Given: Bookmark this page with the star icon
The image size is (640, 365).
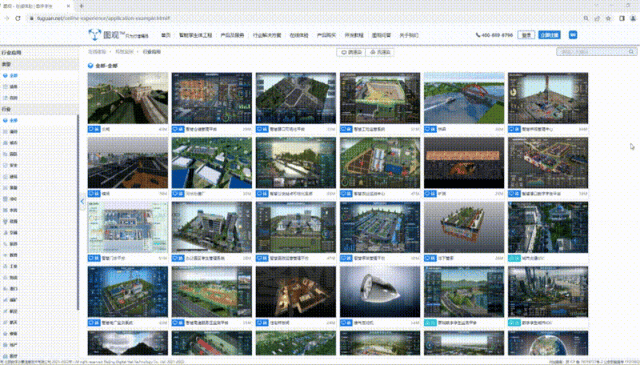Looking at the screenshot, I should coord(608,18).
